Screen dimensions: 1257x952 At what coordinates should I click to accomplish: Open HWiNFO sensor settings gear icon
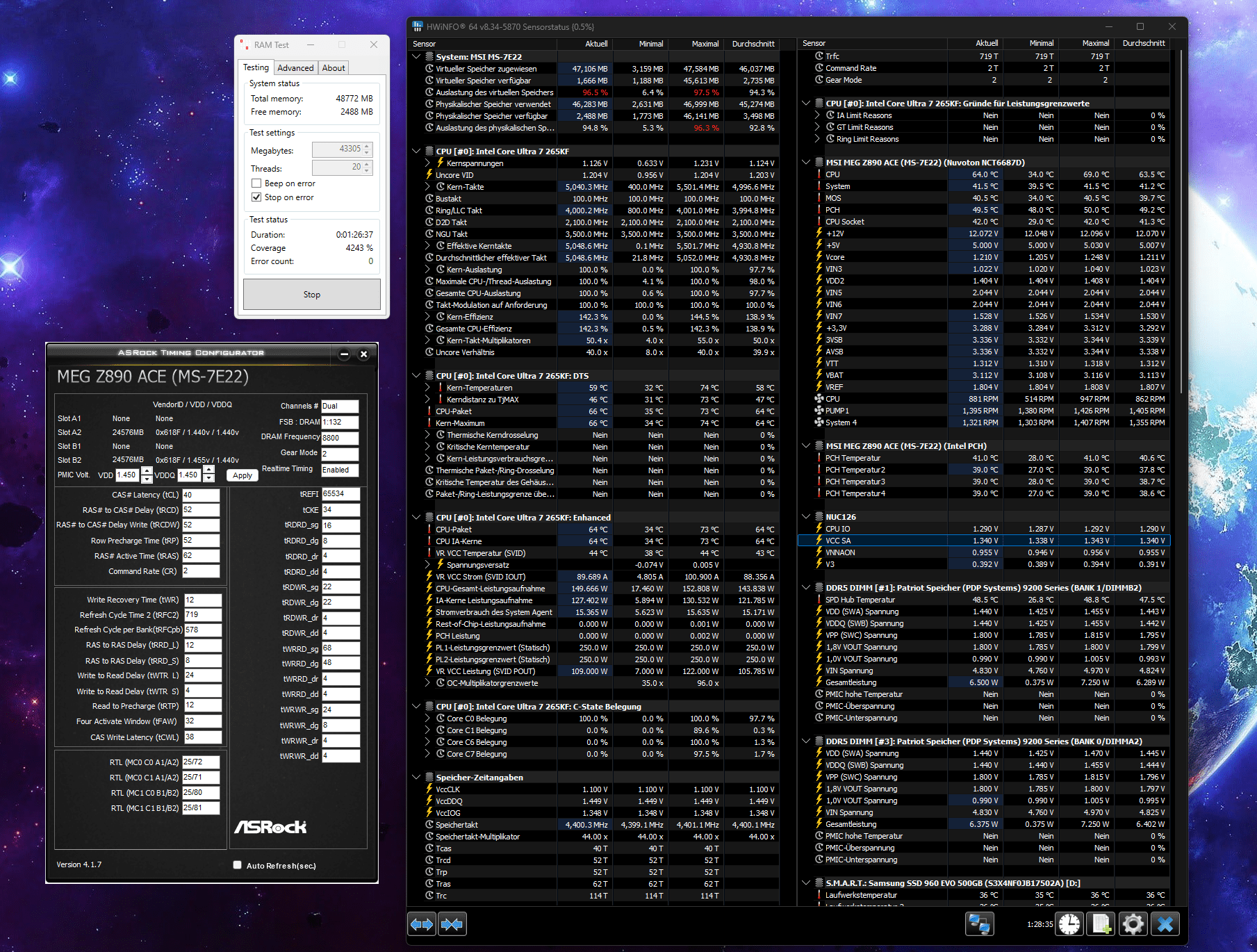click(1133, 924)
